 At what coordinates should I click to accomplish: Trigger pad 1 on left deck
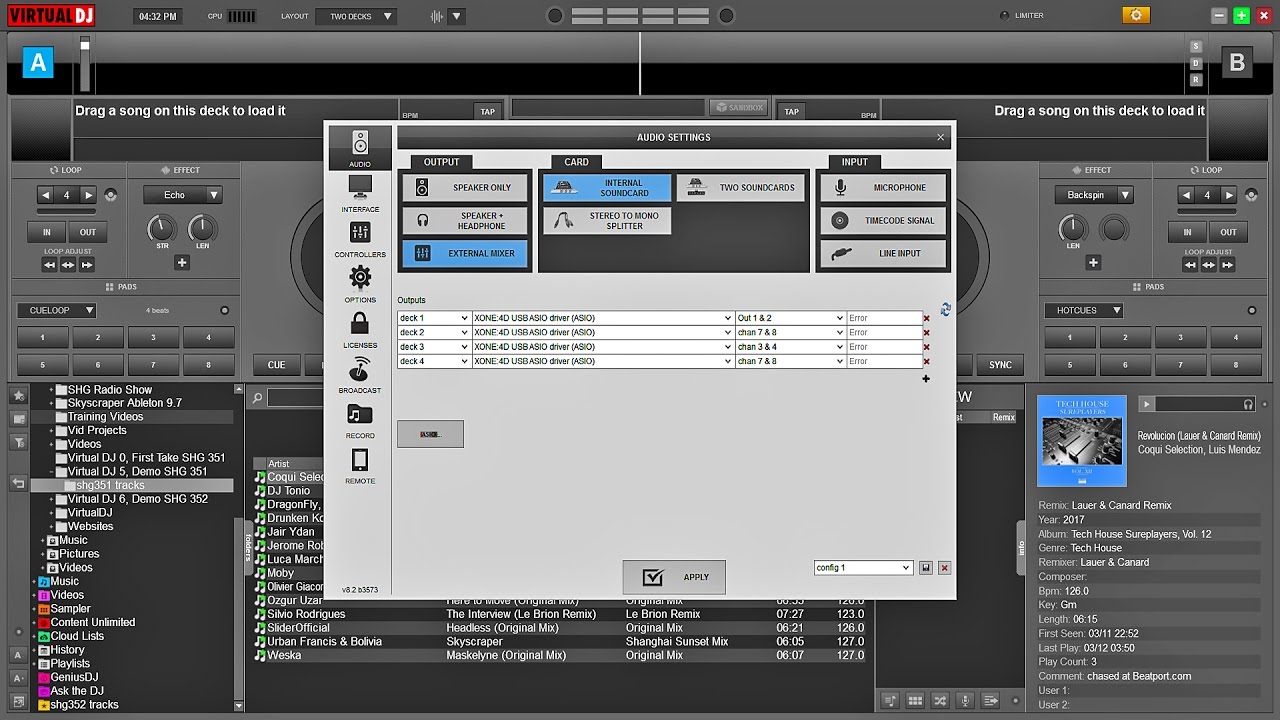tap(43, 338)
